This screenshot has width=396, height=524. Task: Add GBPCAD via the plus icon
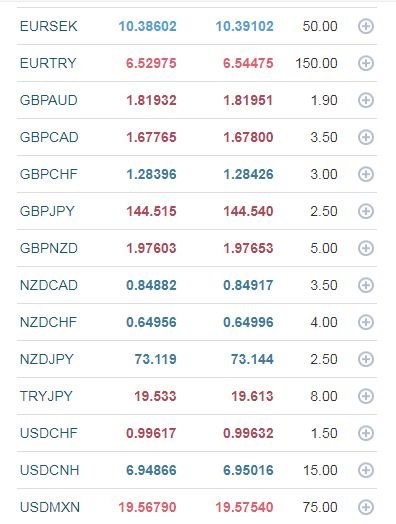pos(366,137)
